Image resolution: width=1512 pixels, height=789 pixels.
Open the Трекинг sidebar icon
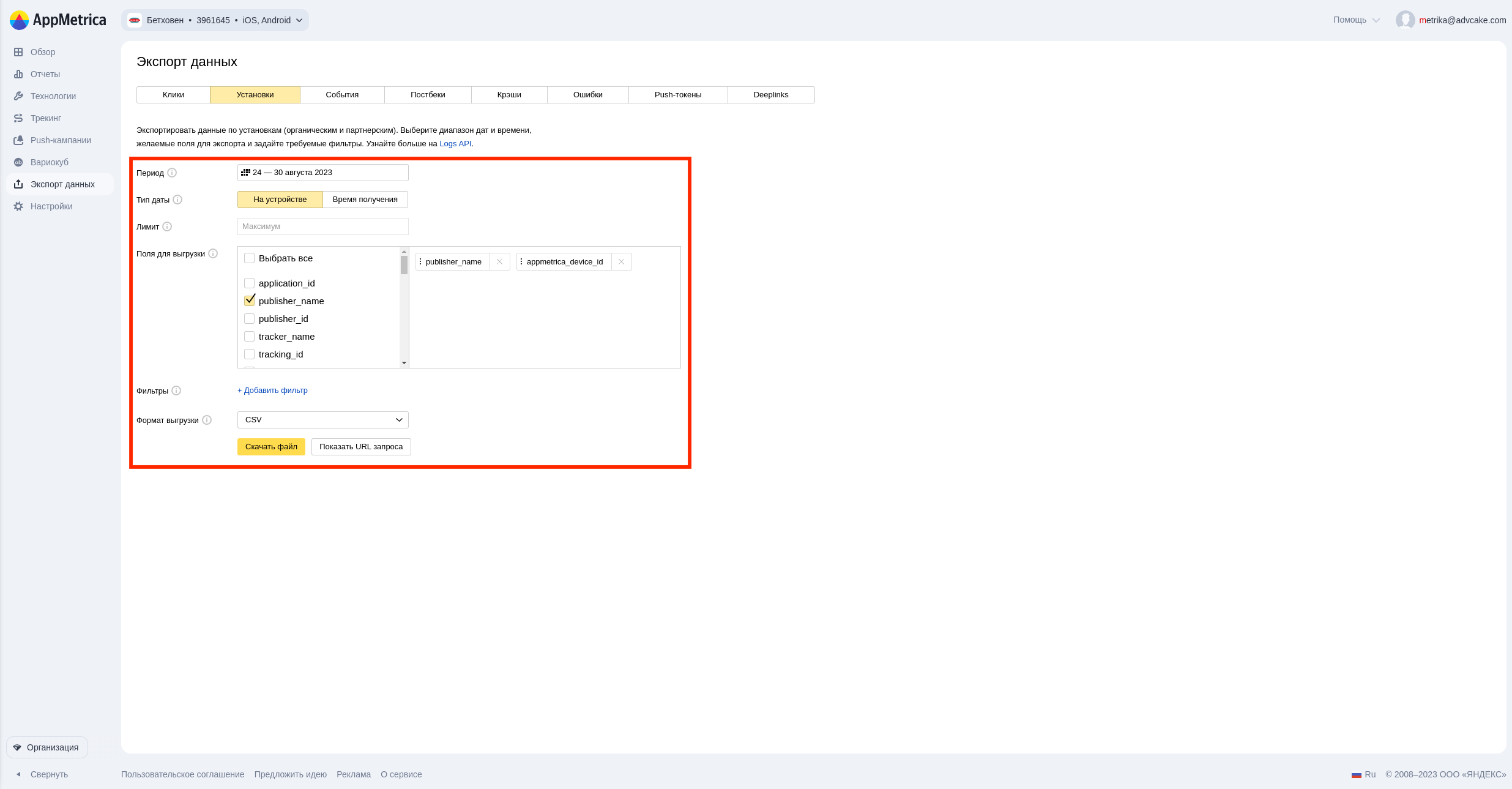[x=18, y=118]
